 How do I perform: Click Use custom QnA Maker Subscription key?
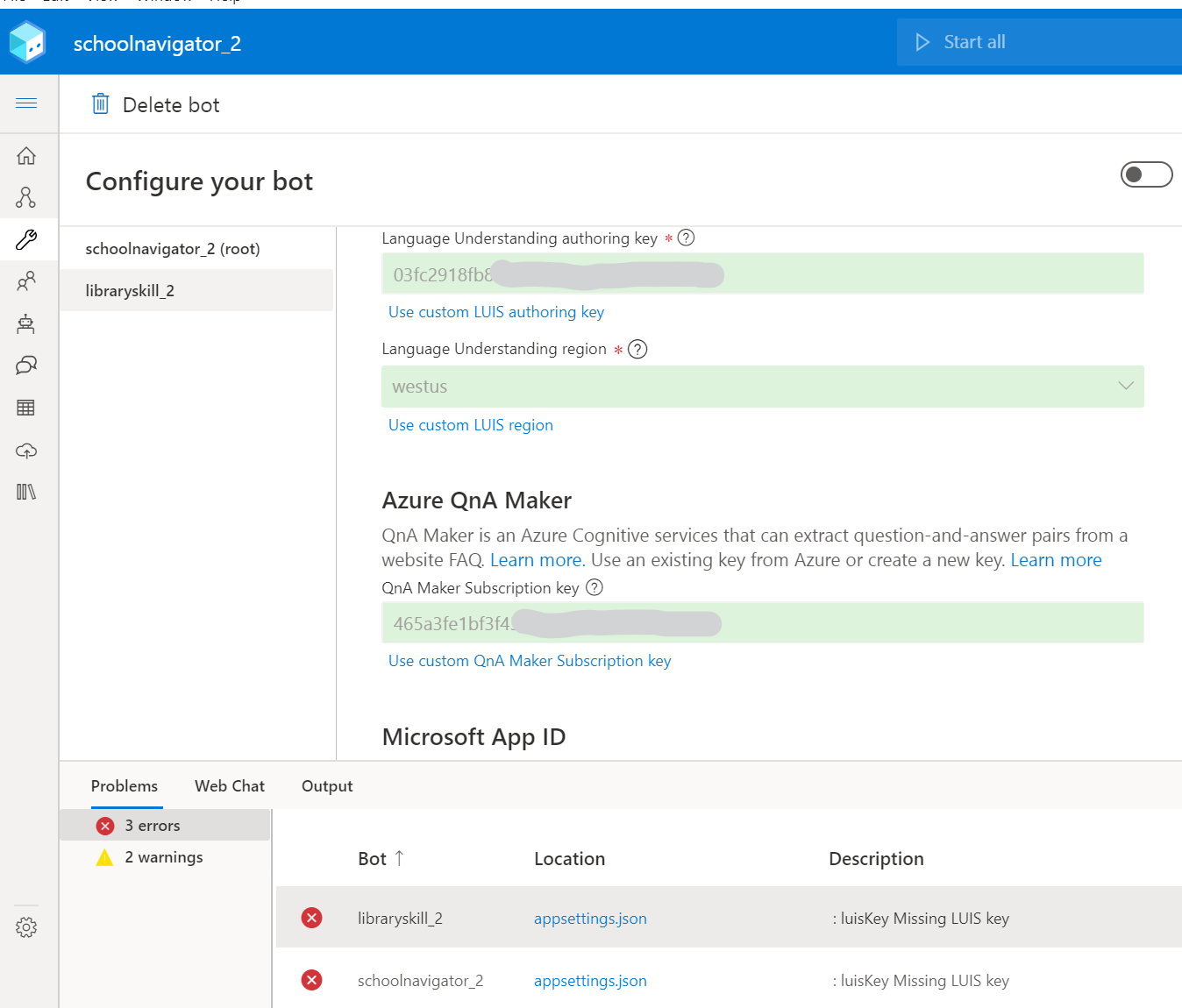click(x=530, y=661)
